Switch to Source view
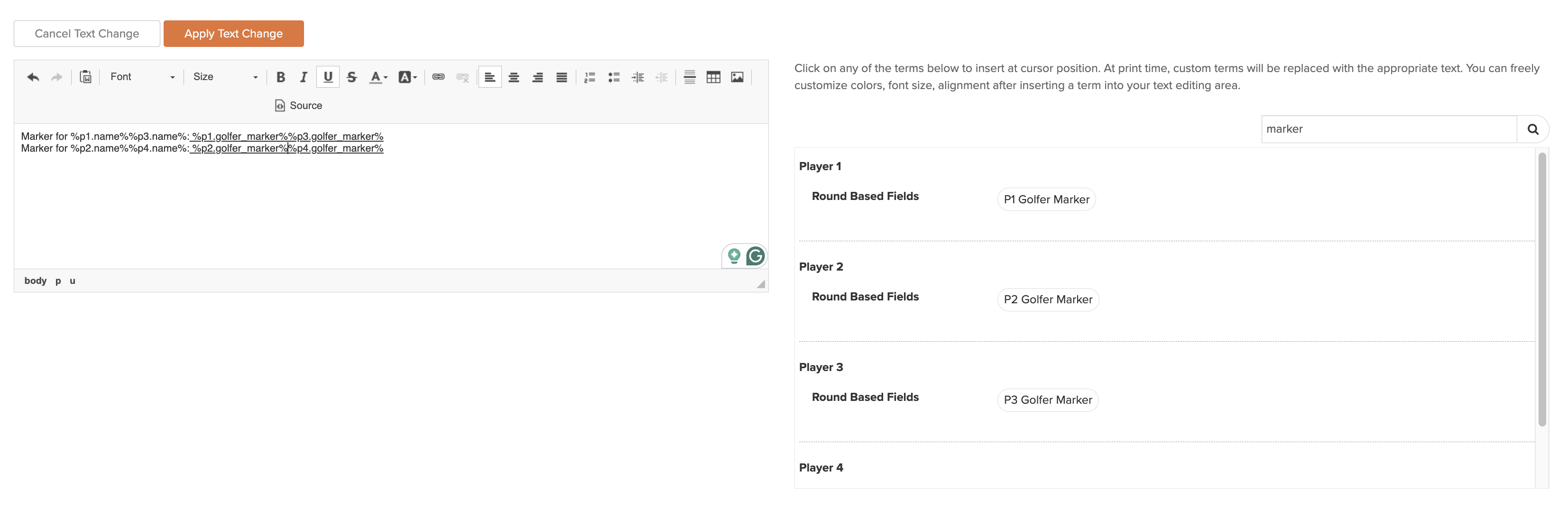This screenshot has width=1568, height=508. click(x=298, y=105)
